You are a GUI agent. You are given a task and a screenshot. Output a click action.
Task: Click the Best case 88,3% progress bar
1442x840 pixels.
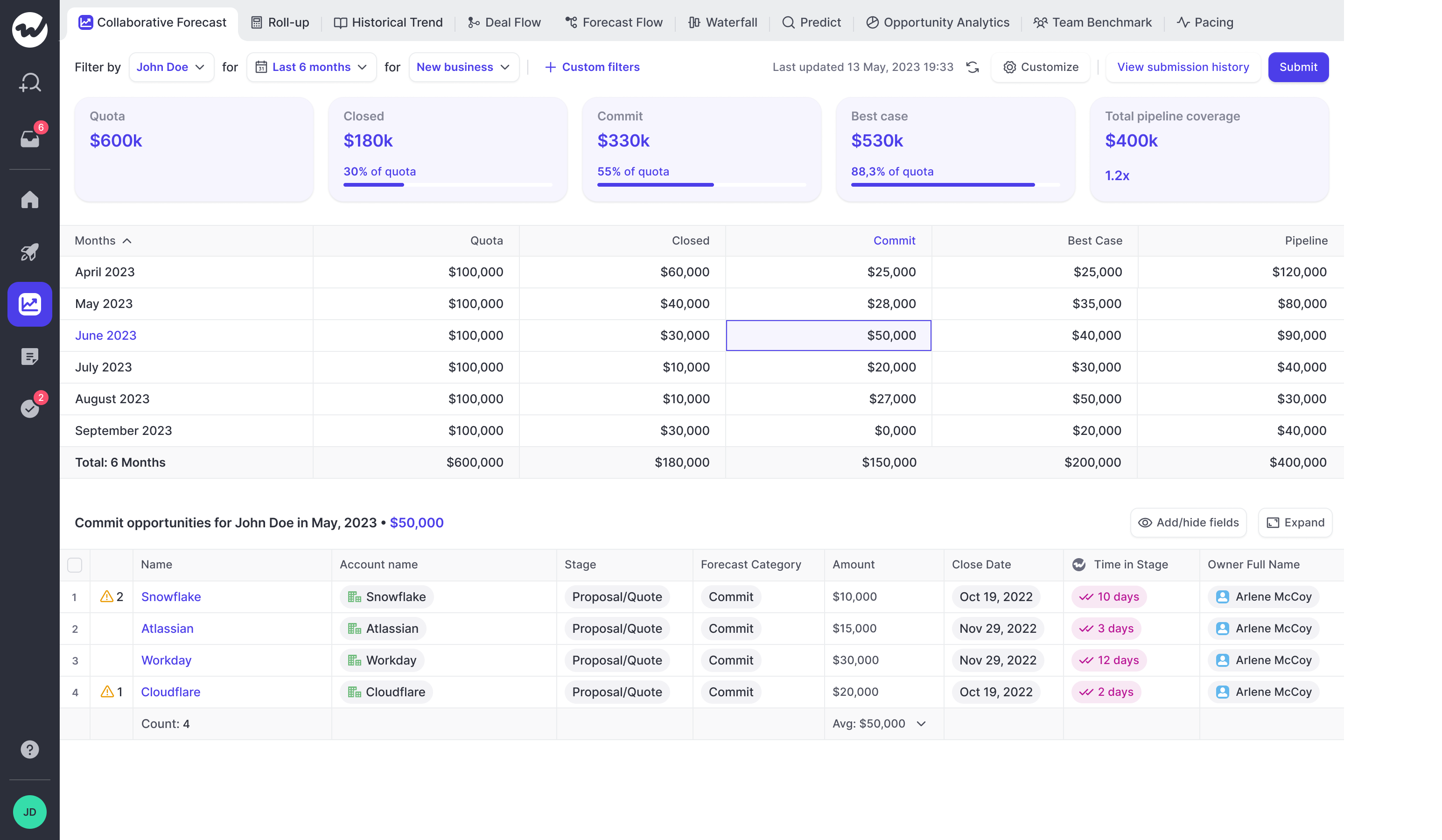point(955,184)
